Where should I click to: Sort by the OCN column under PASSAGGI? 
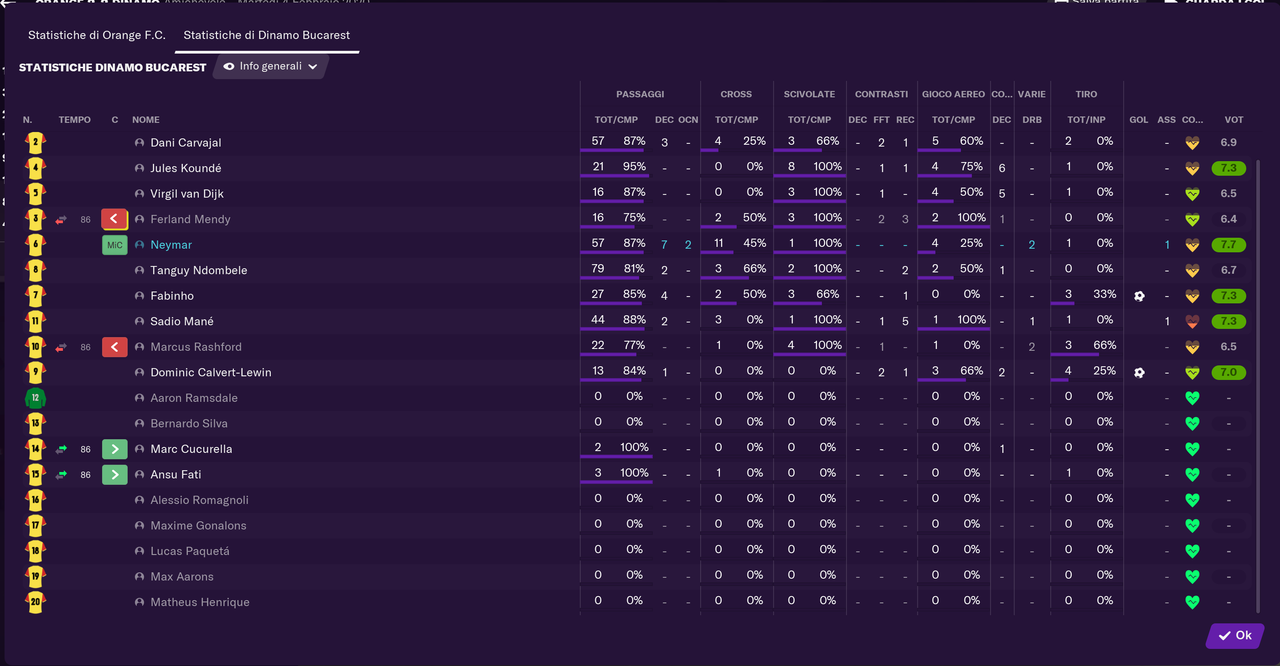pyautogui.click(x=688, y=120)
